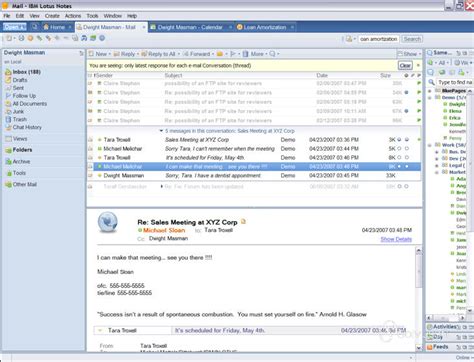Open Other Mail section
The width and height of the screenshot is (474, 362).
(x=25, y=184)
